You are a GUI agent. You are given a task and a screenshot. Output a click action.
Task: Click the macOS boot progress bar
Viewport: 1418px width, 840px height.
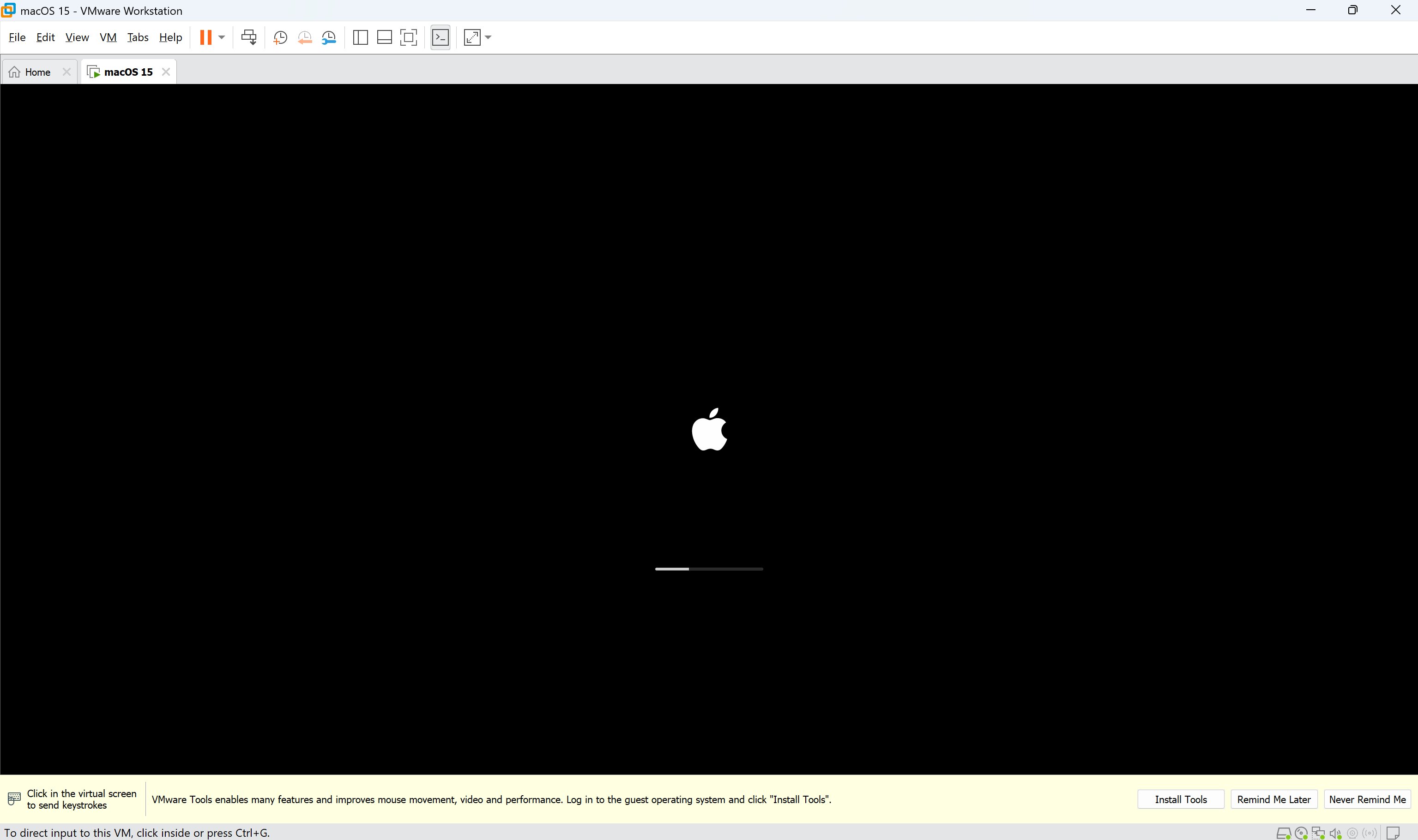[709, 569]
